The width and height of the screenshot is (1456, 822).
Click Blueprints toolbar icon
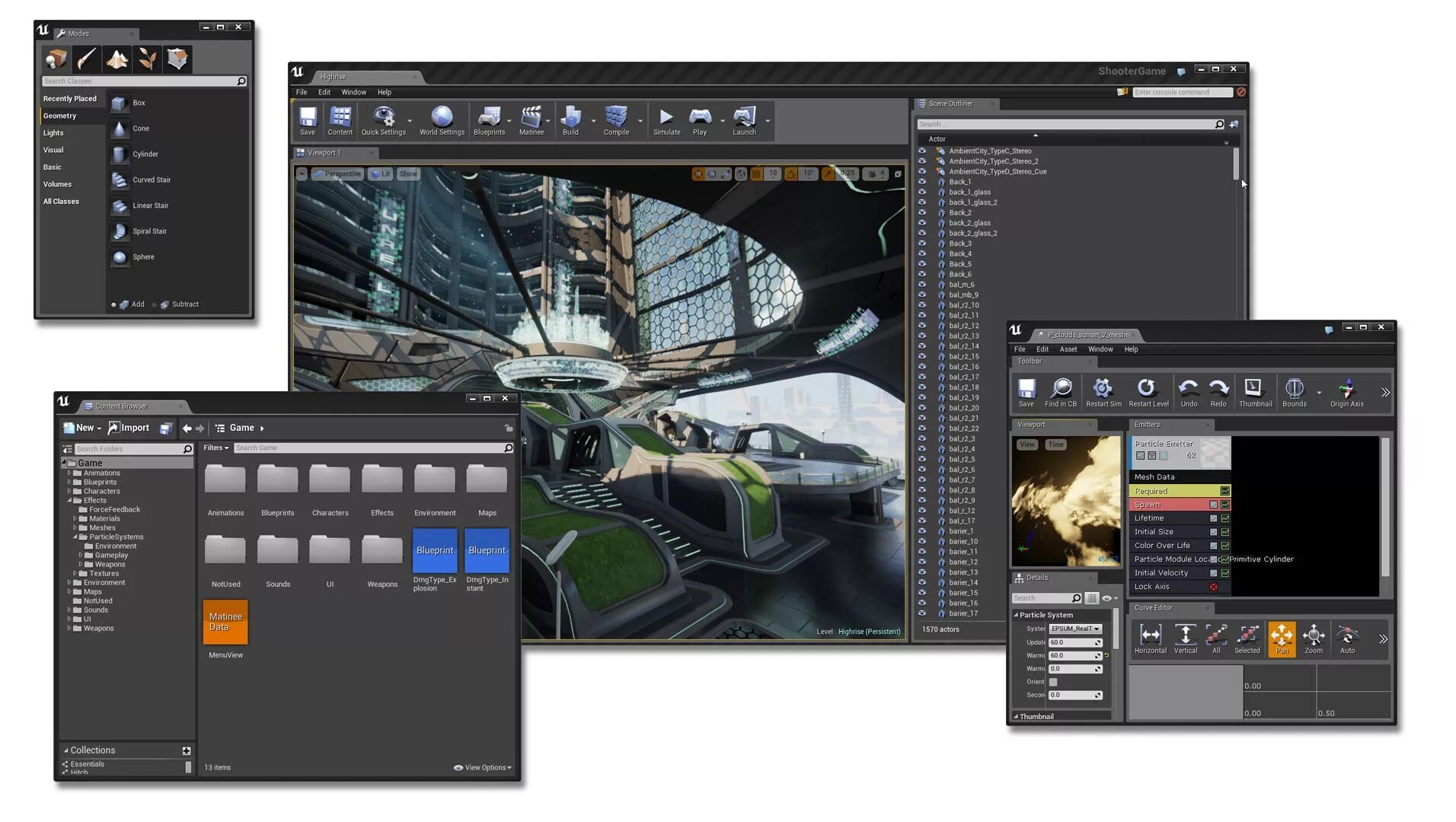pyautogui.click(x=489, y=121)
